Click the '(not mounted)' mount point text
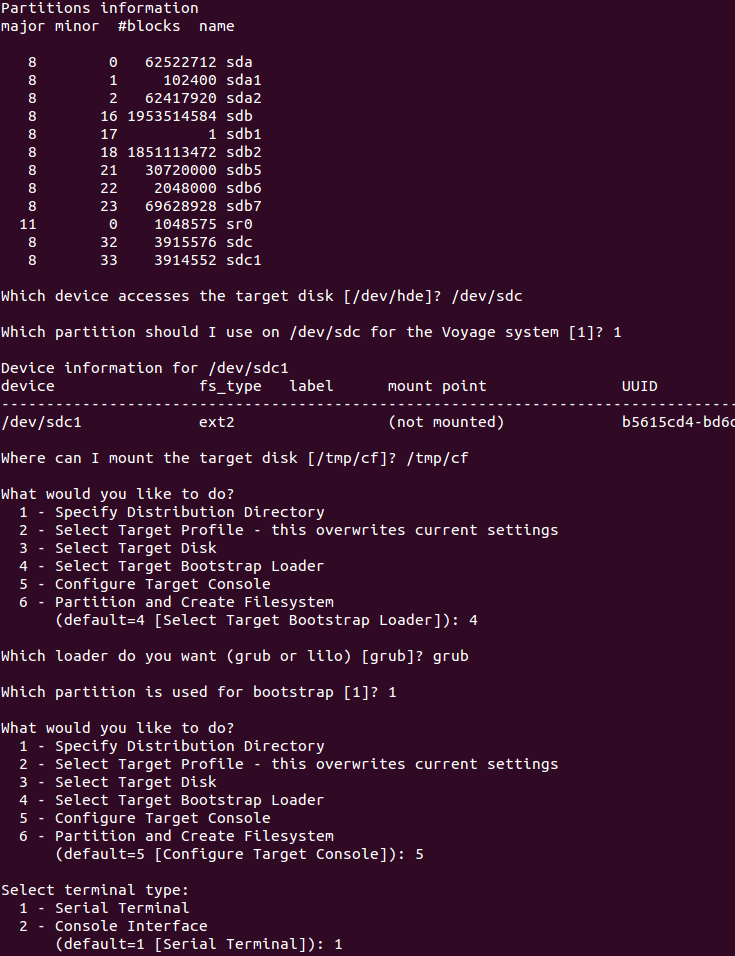Screen dimensions: 735x956 pos(446,423)
